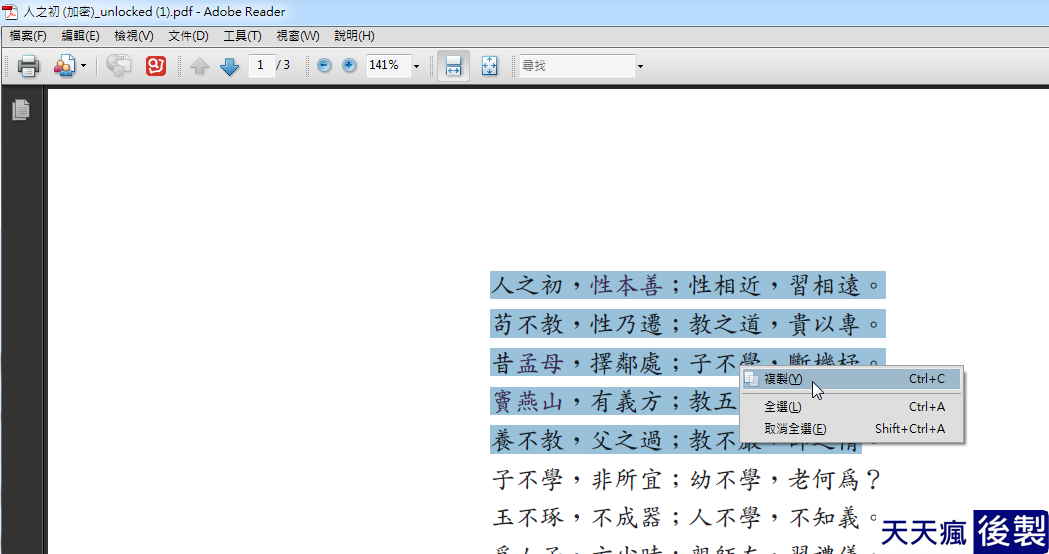Click the Find search text field

(577, 66)
